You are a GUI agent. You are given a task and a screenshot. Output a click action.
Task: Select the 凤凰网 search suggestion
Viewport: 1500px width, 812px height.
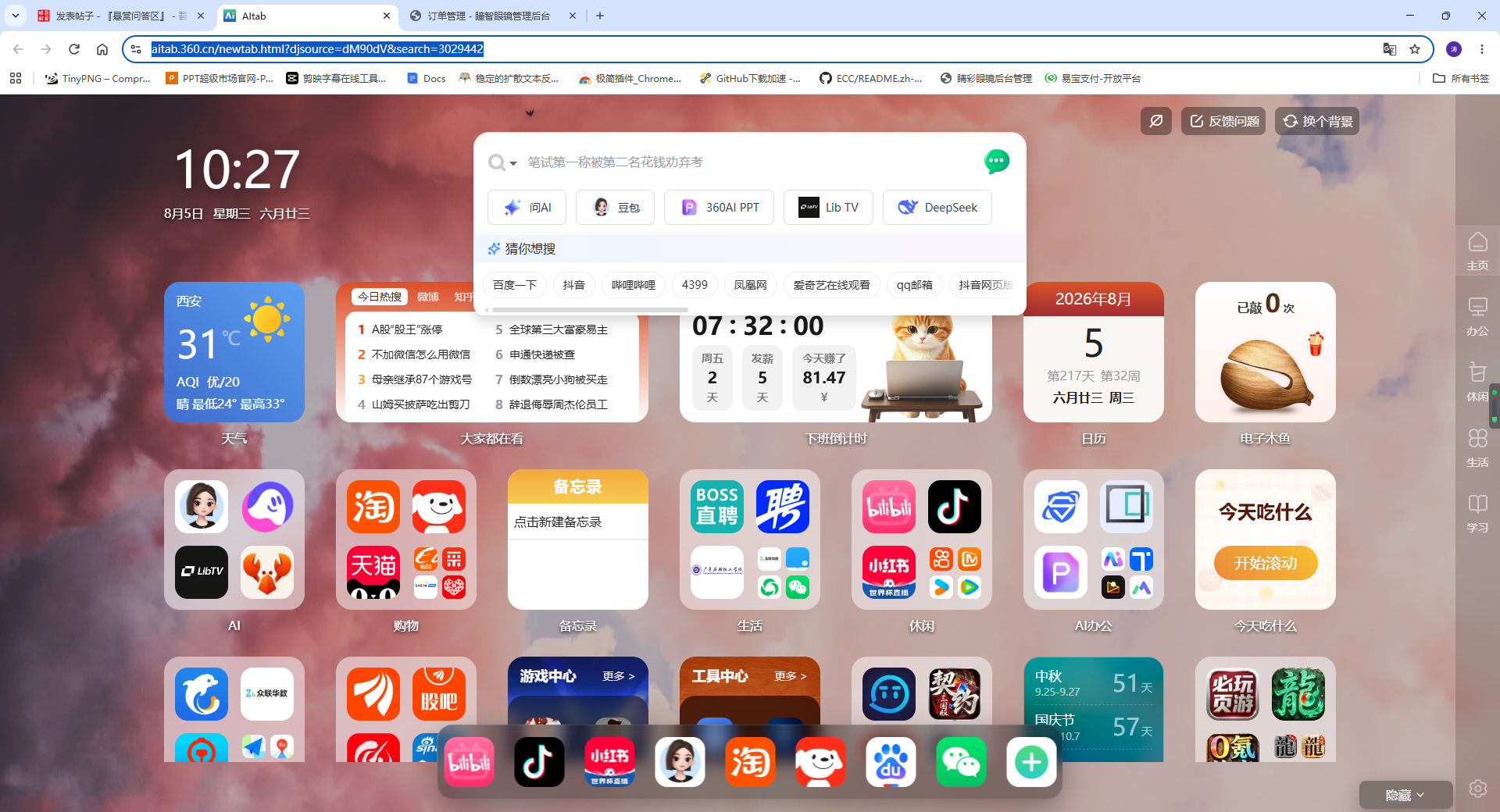[x=750, y=285]
